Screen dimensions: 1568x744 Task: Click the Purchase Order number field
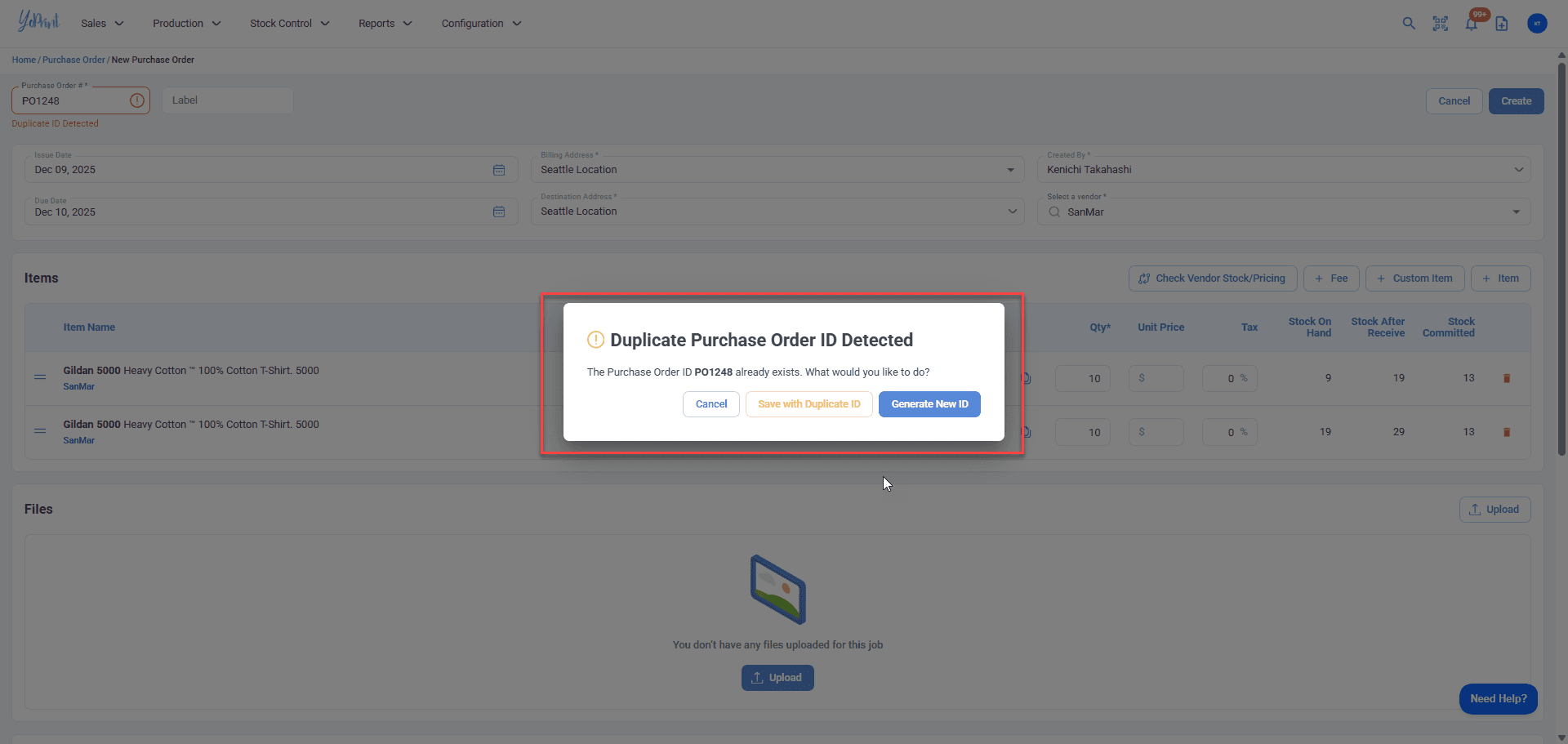tap(73, 101)
